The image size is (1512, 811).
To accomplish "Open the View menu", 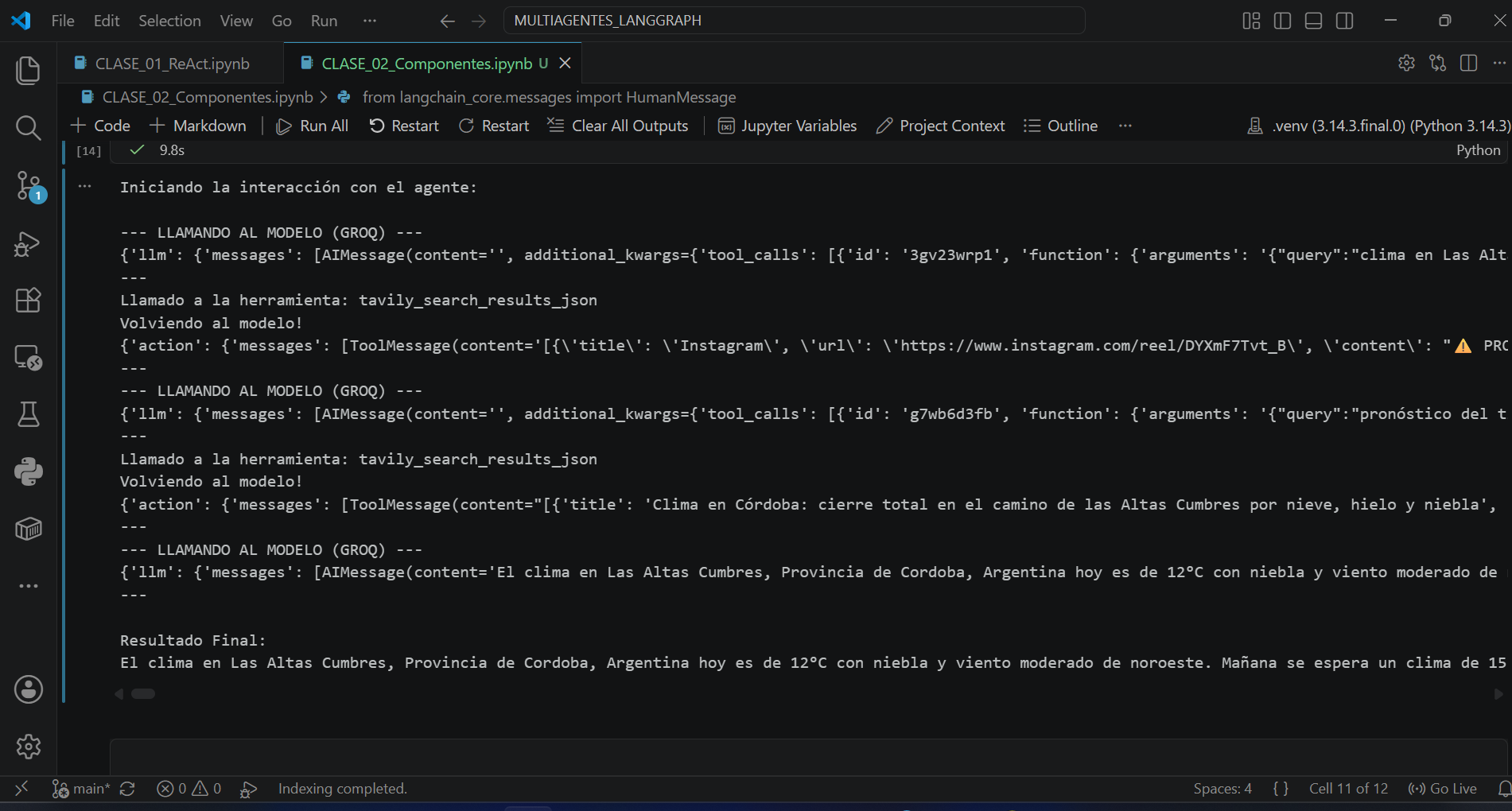I will (x=236, y=21).
